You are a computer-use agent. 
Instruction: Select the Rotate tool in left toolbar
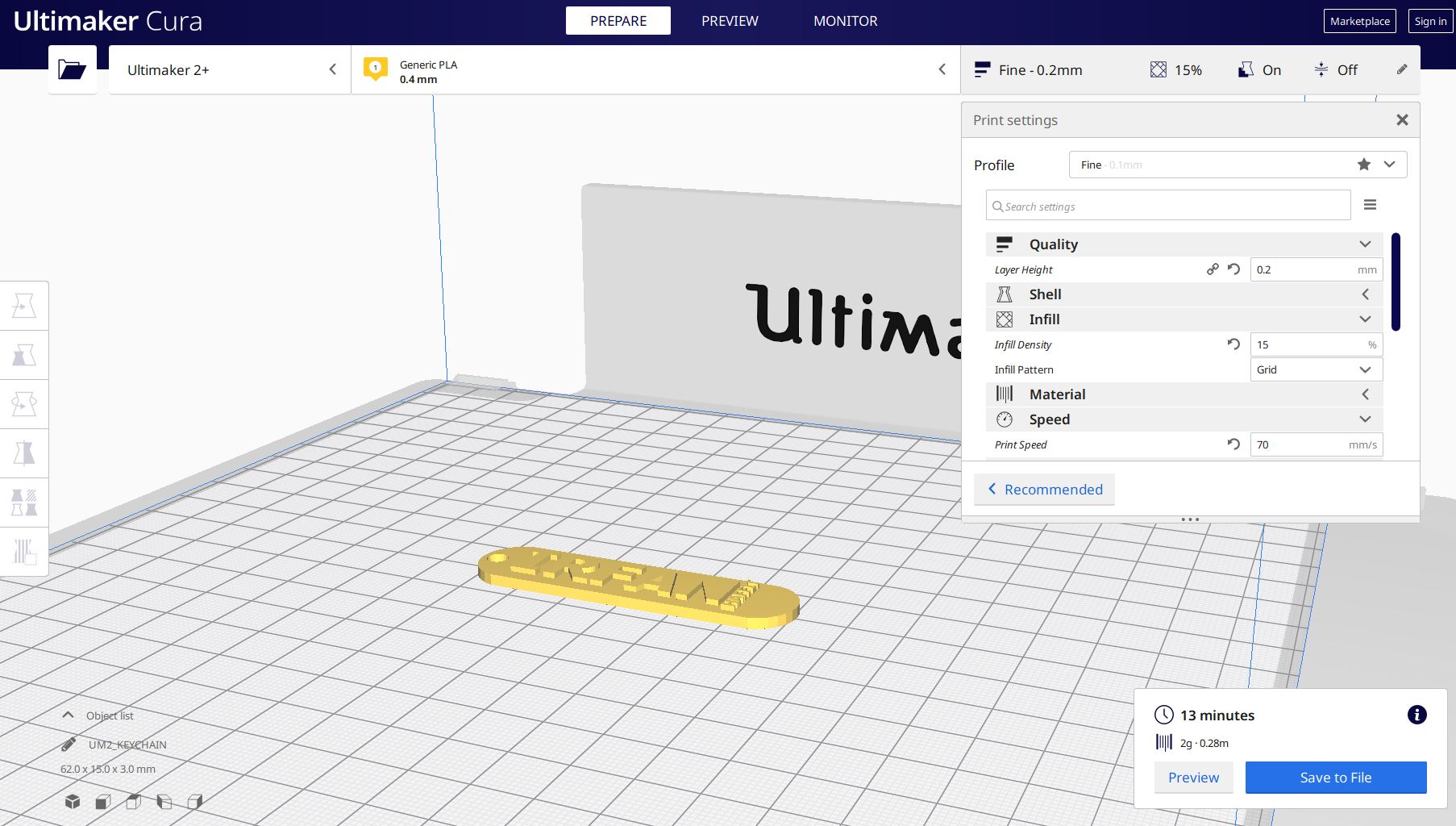pyautogui.click(x=24, y=404)
